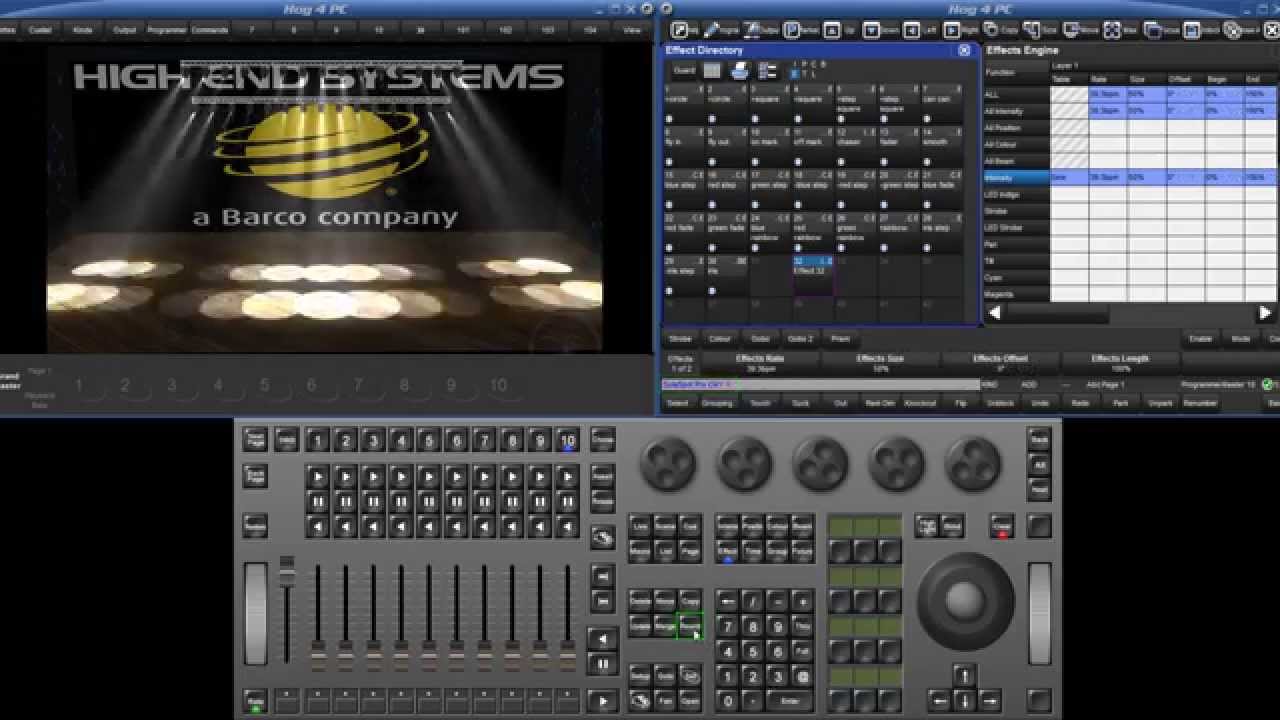Image resolution: width=1280 pixels, height=720 pixels.
Task: Click the Up window toolbar icon
Action: [x=840, y=31]
